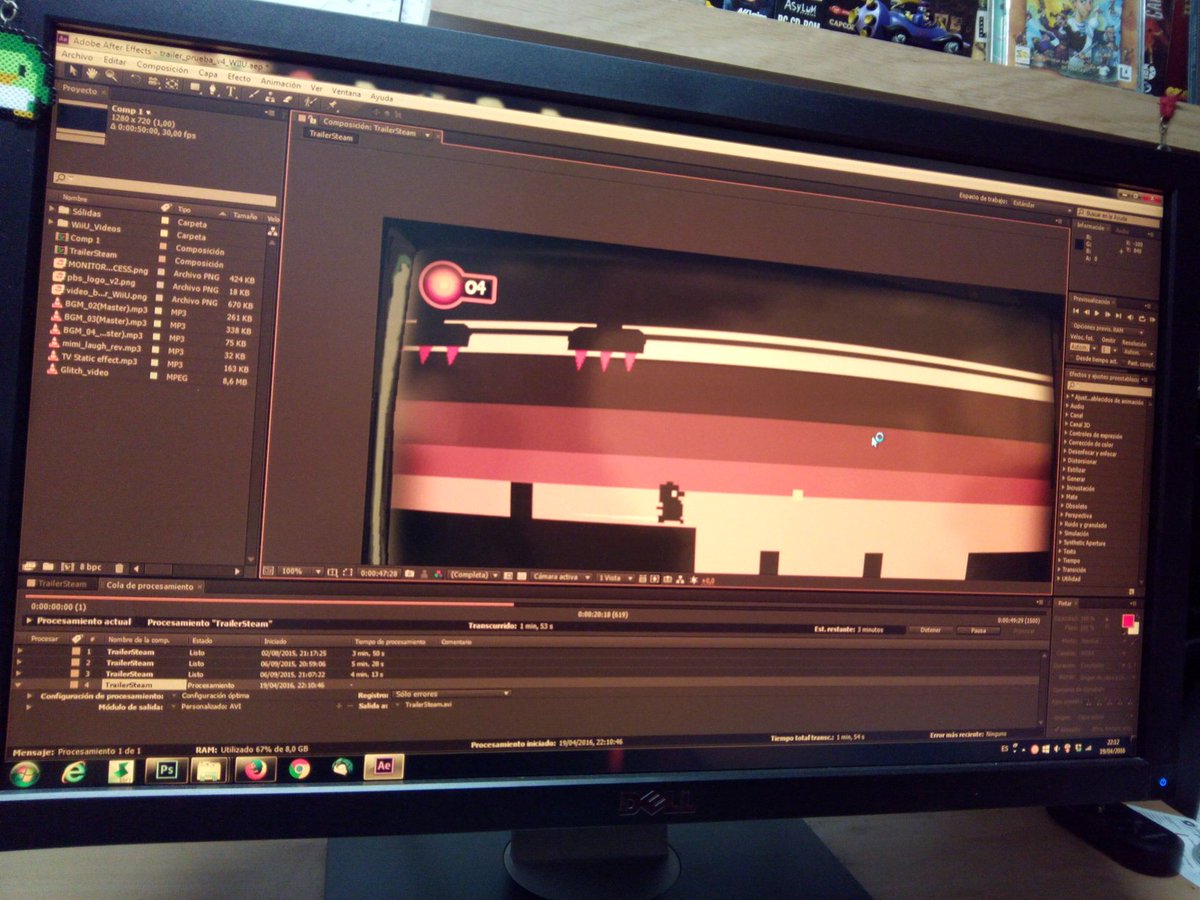Expand the WiiU_Videos folder
The width and height of the screenshot is (1200, 900).
pyautogui.click(x=50, y=222)
